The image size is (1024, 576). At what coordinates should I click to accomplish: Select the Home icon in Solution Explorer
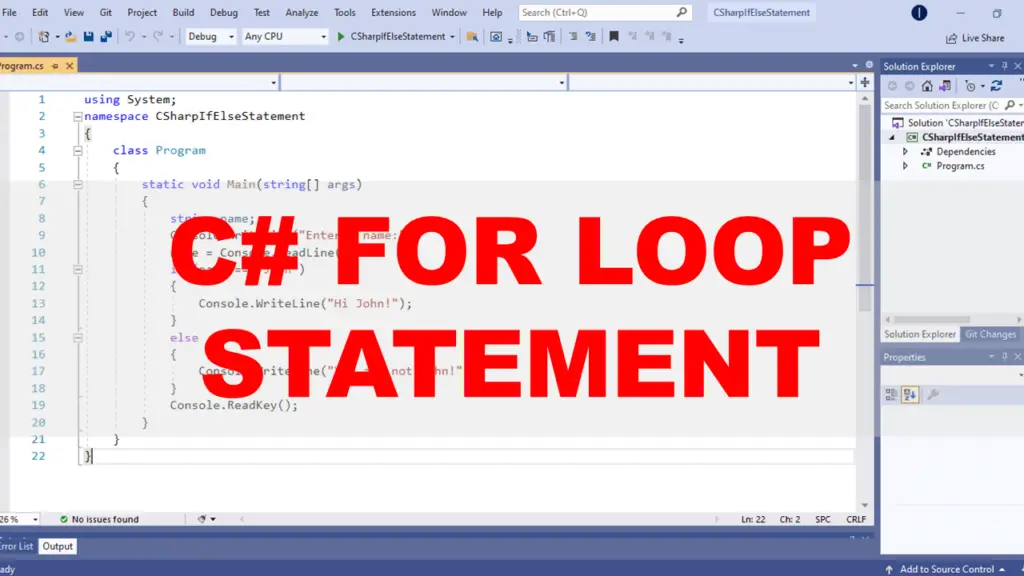coord(927,87)
